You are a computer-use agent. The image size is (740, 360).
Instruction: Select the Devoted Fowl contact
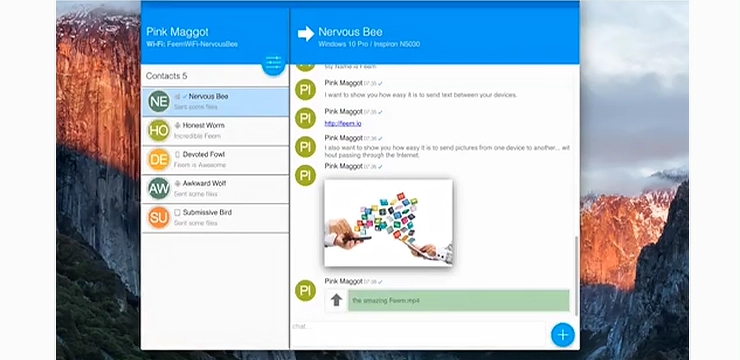(215, 160)
